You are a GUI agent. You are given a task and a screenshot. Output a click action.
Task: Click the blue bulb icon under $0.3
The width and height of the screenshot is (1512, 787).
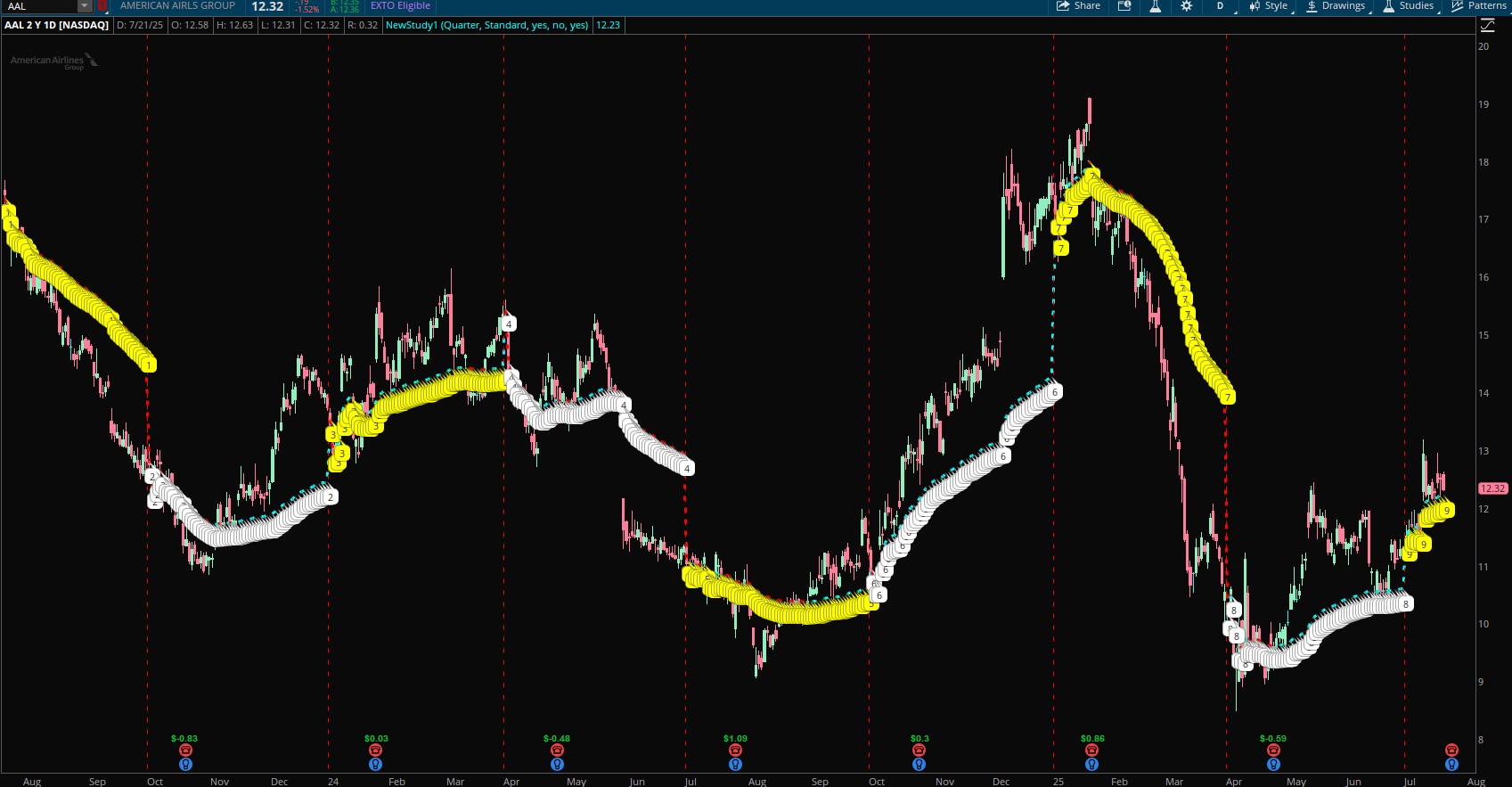point(919,765)
